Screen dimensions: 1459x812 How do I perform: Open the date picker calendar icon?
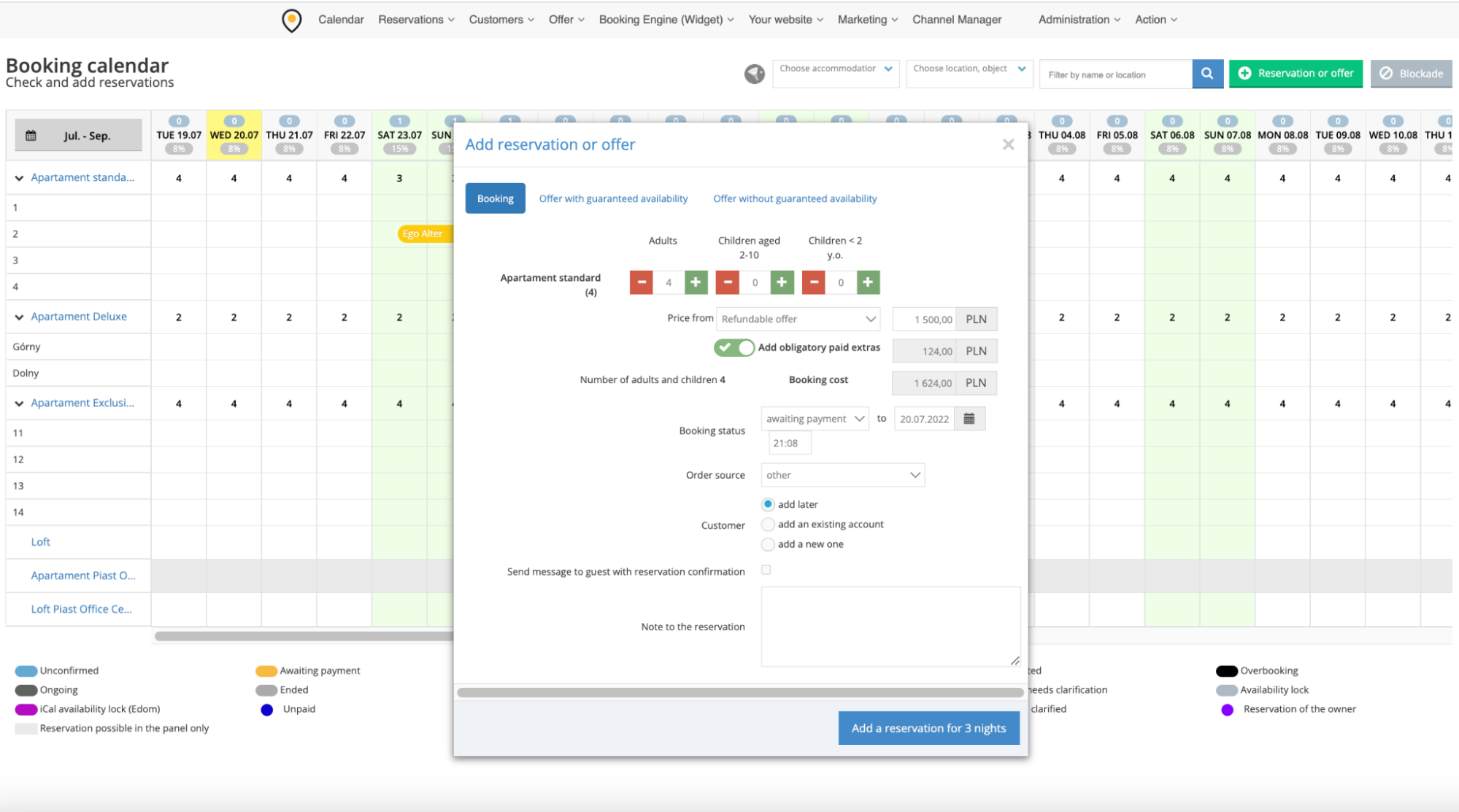[x=969, y=419]
